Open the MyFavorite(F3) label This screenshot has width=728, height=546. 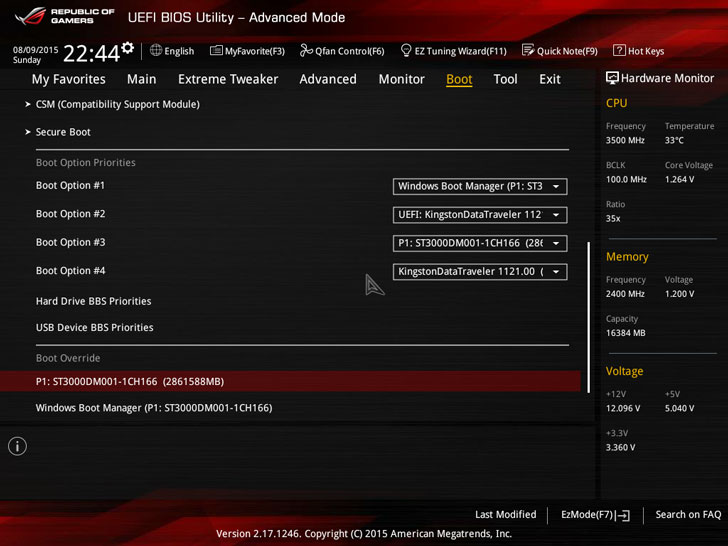pos(255,51)
